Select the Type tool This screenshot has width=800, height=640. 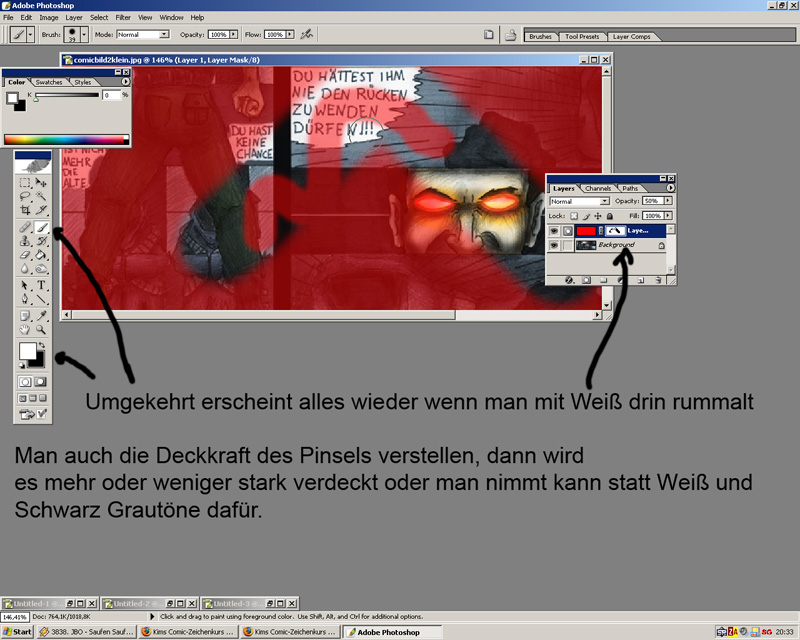pyautogui.click(x=42, y=284)
